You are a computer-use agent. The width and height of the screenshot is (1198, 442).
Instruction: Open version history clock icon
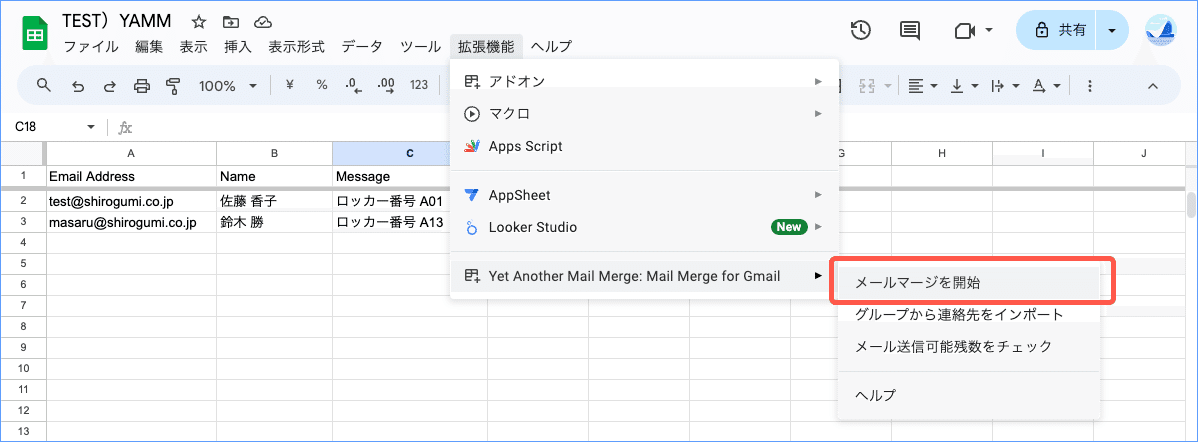click(x=861, y=31)
